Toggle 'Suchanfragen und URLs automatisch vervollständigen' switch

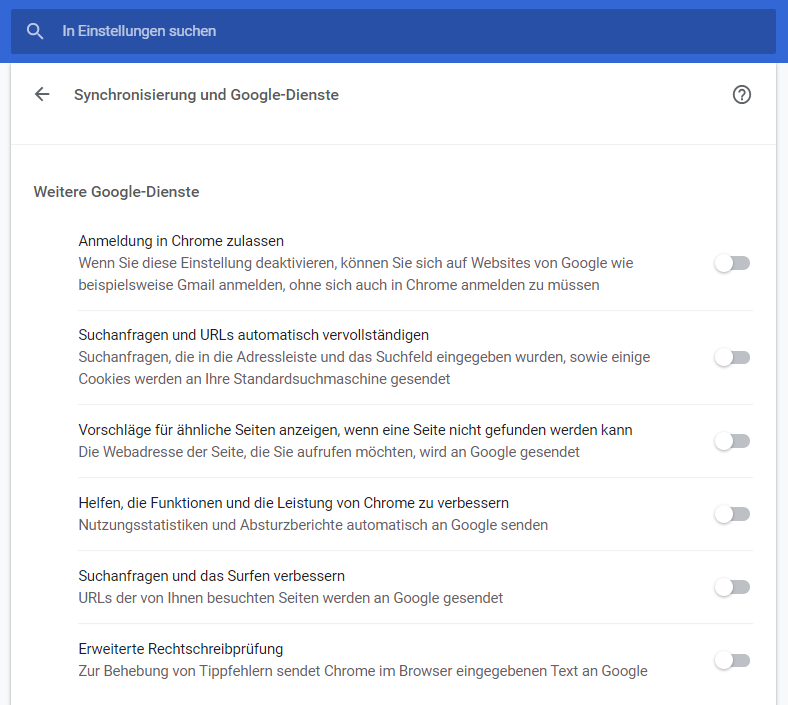click(732, 357)
